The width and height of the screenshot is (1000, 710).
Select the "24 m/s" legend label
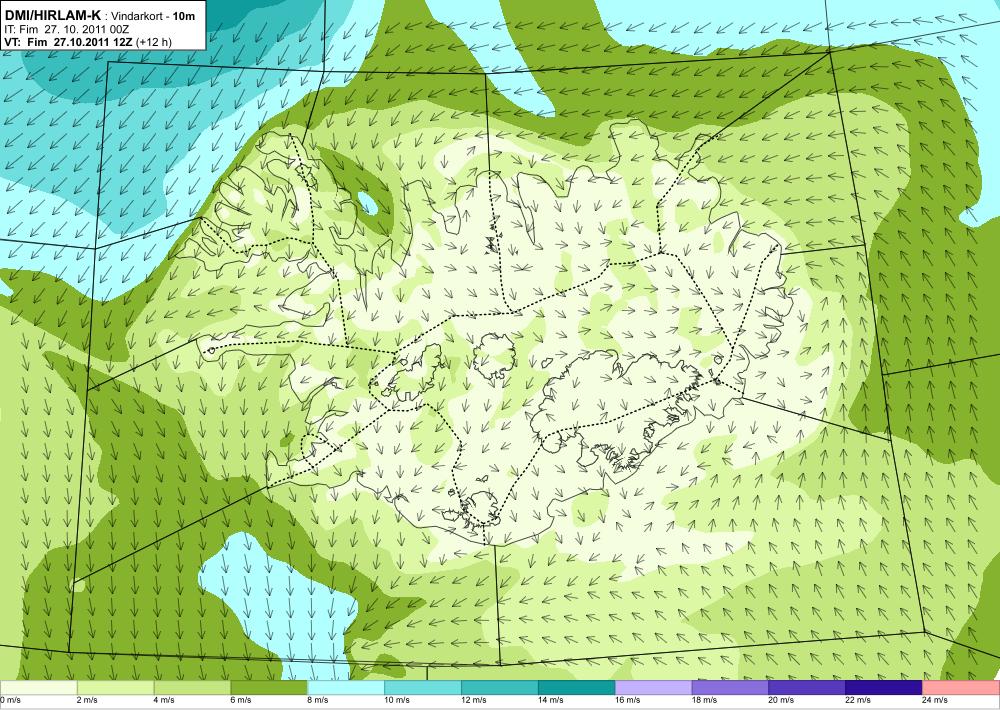click(x=936, y=700)
